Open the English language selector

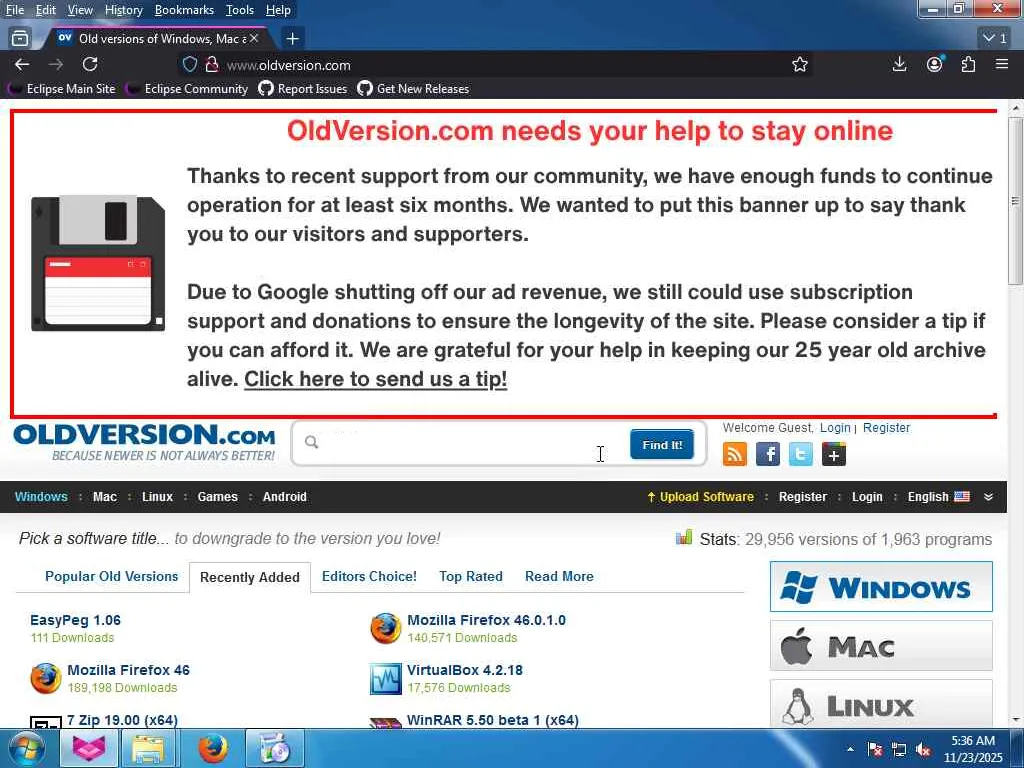pos(938,497)
